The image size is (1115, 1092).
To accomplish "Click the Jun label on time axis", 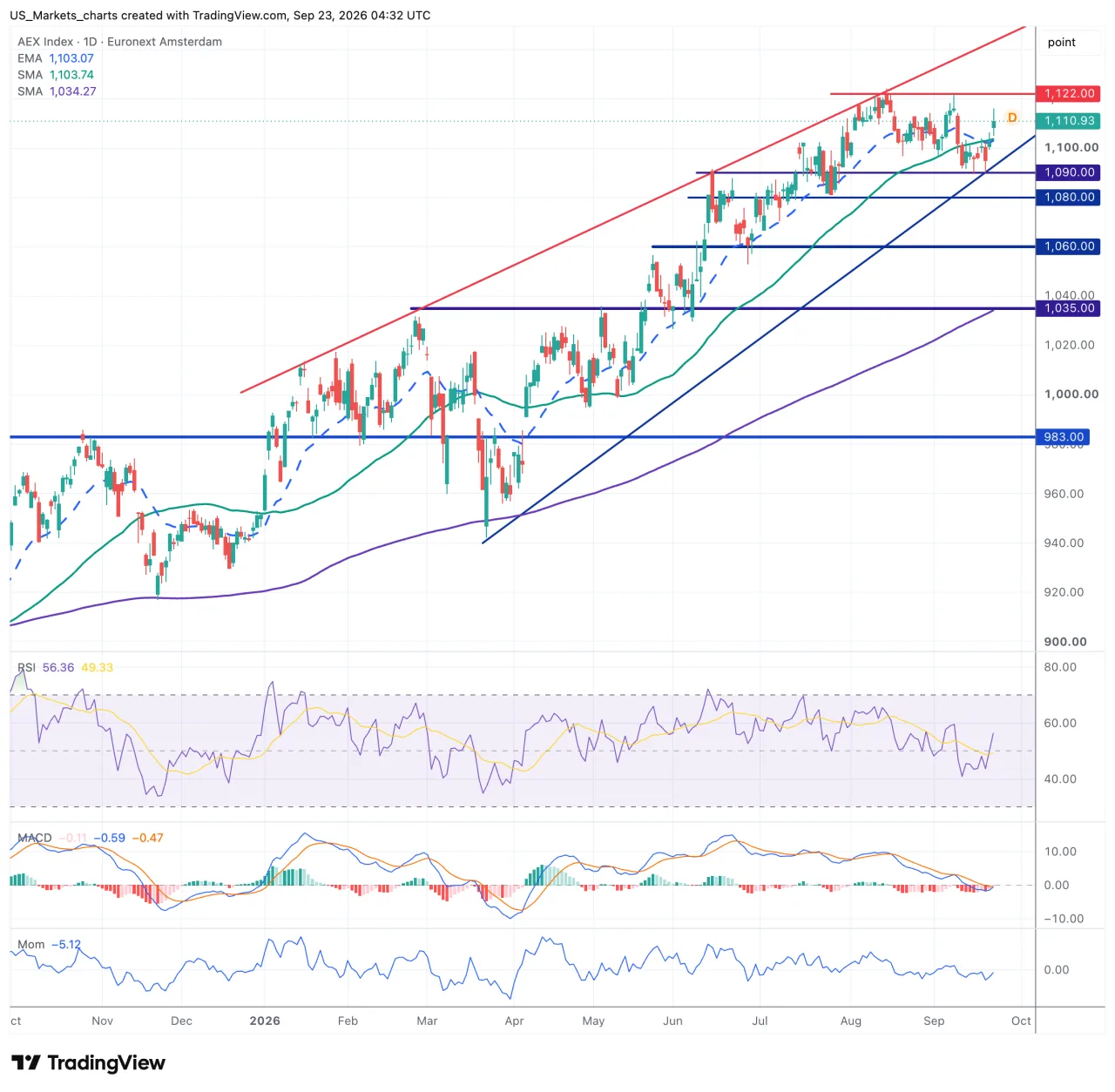I will (672, 1021).
